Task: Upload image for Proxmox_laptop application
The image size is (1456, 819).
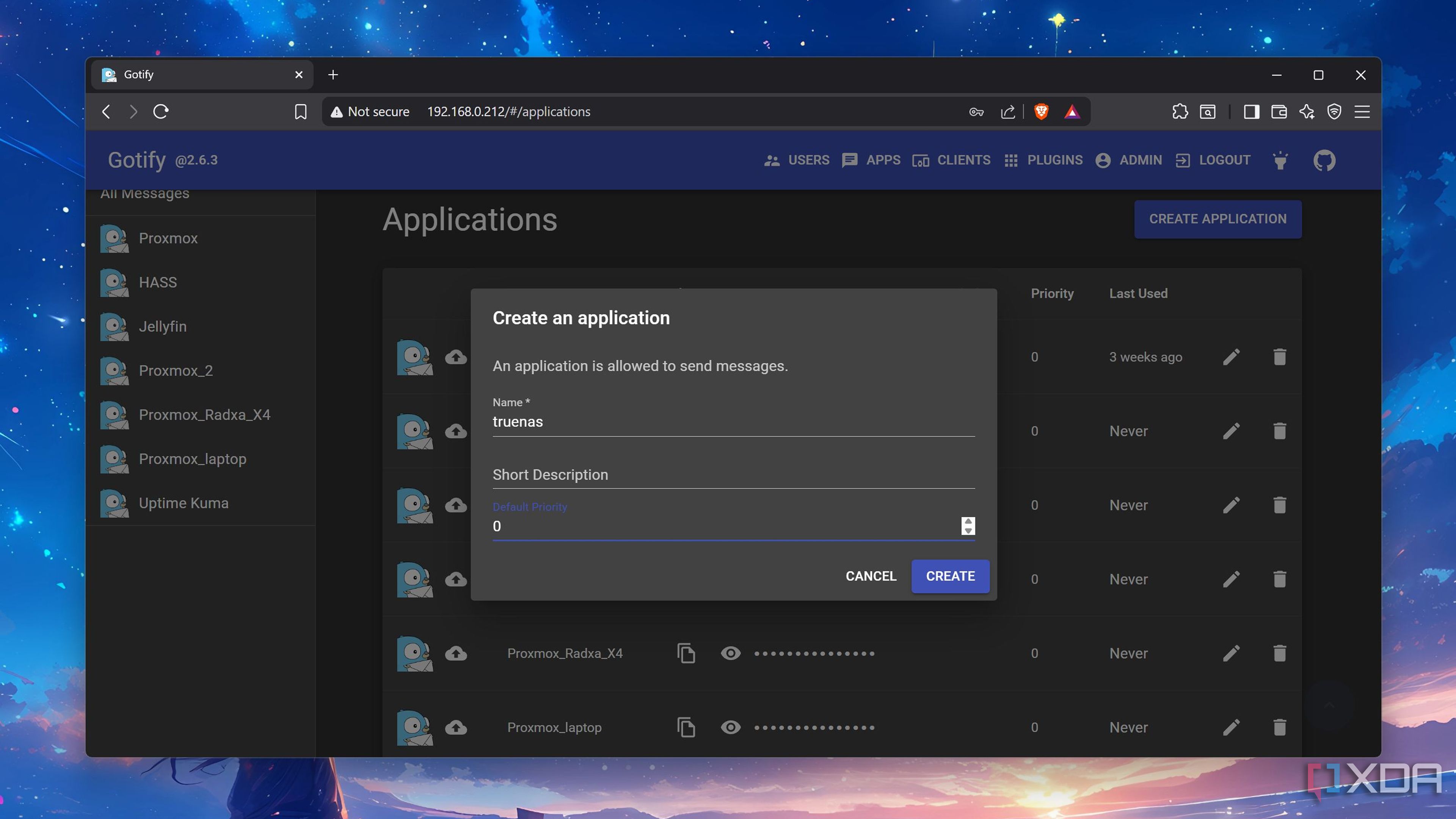Action: point(455,728)
